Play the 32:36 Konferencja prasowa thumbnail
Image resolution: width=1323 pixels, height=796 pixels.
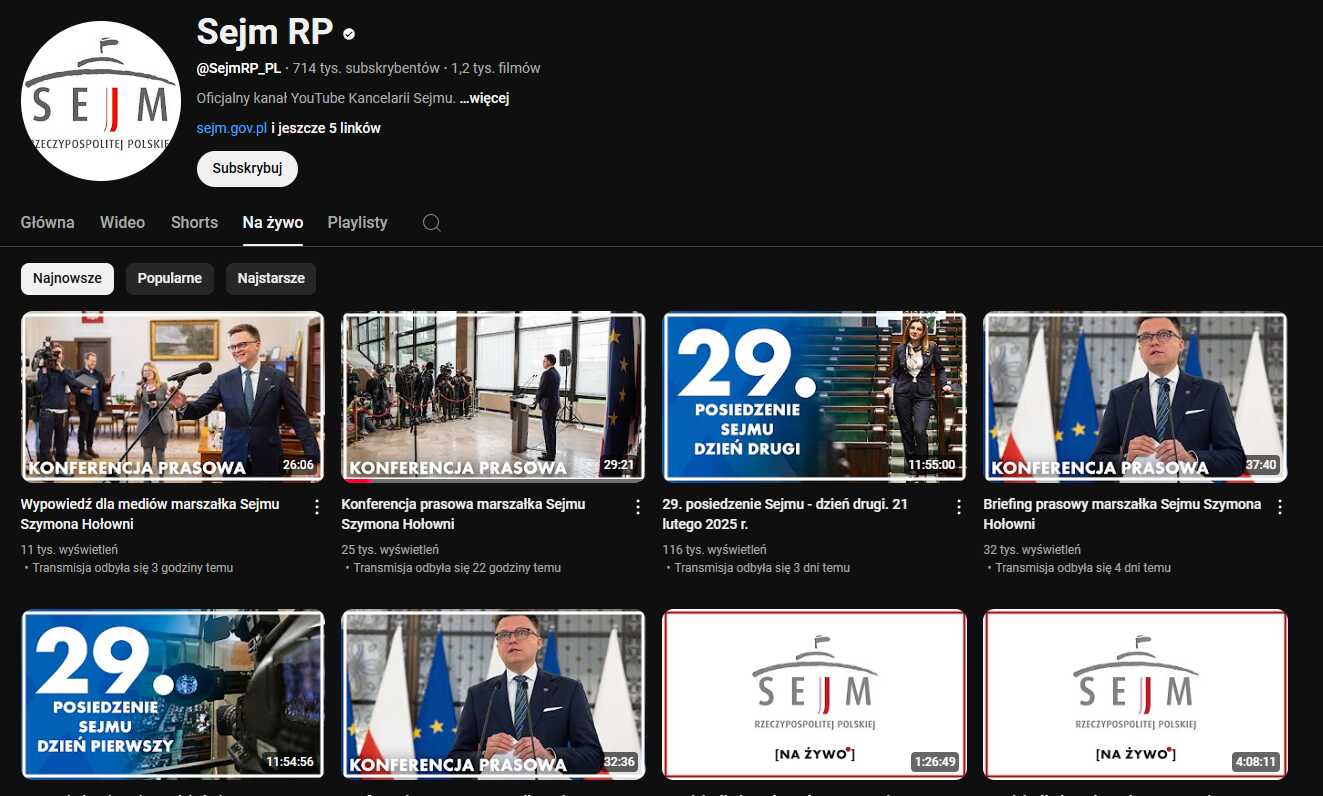tap(494, 694)
